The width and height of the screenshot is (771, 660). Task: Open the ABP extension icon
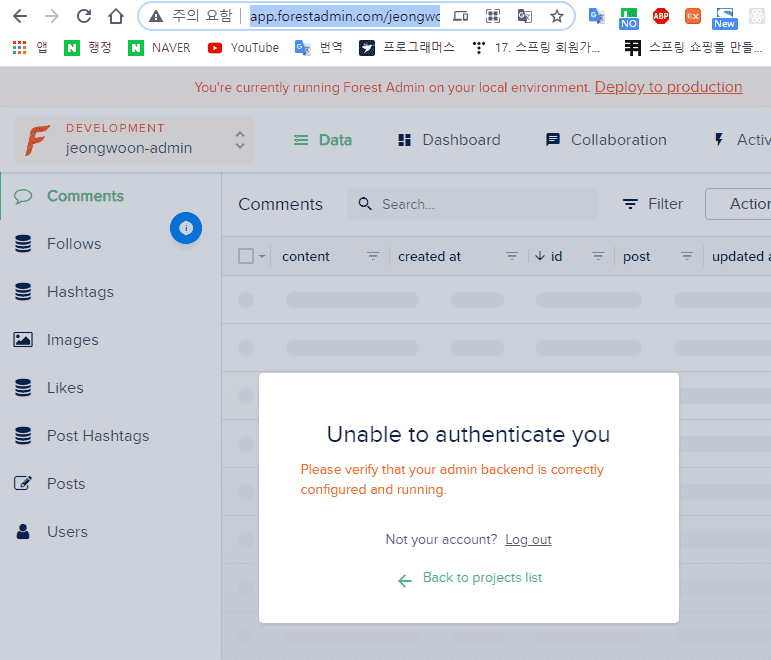pos(660,16)
